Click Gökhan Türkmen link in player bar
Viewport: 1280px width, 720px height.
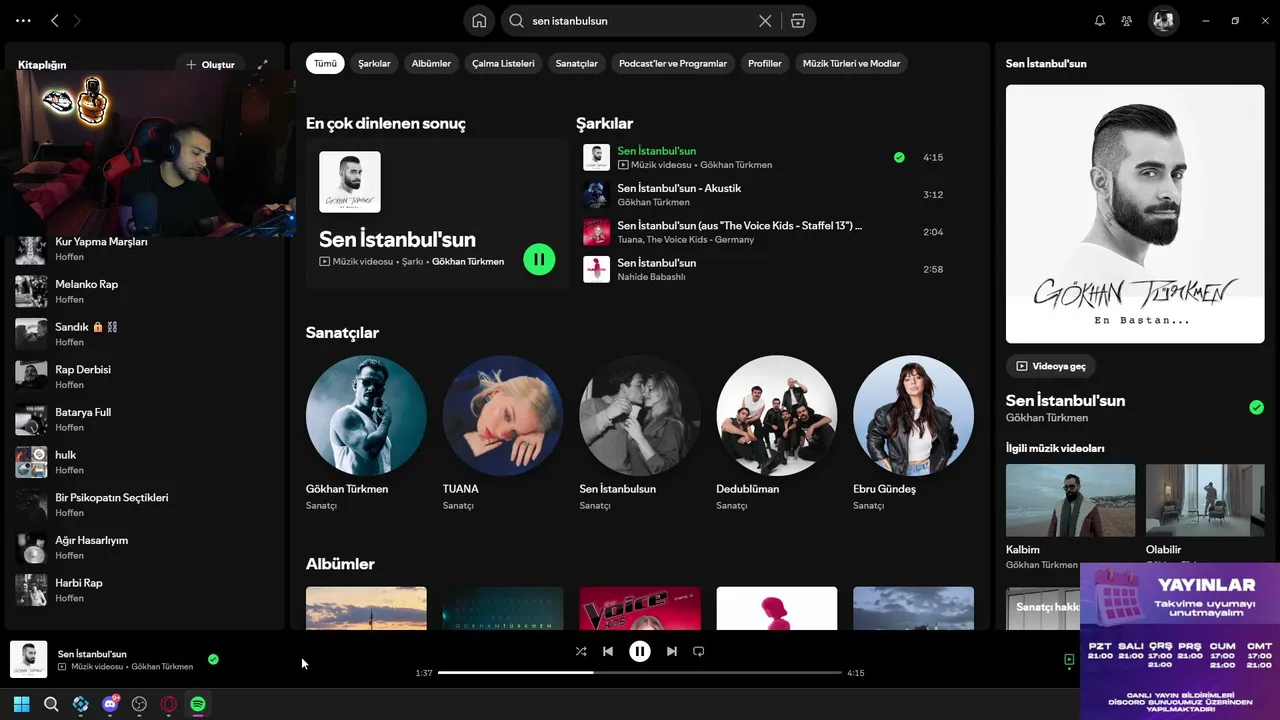(x=162, y=666)
